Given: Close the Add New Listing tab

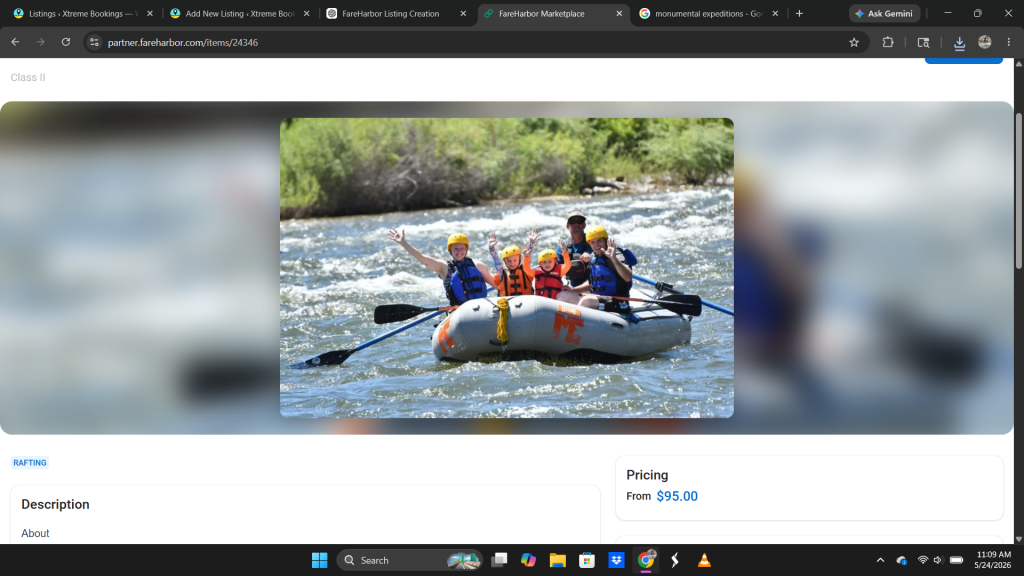Looking at the screenshot, I should [x=306, y=13].
